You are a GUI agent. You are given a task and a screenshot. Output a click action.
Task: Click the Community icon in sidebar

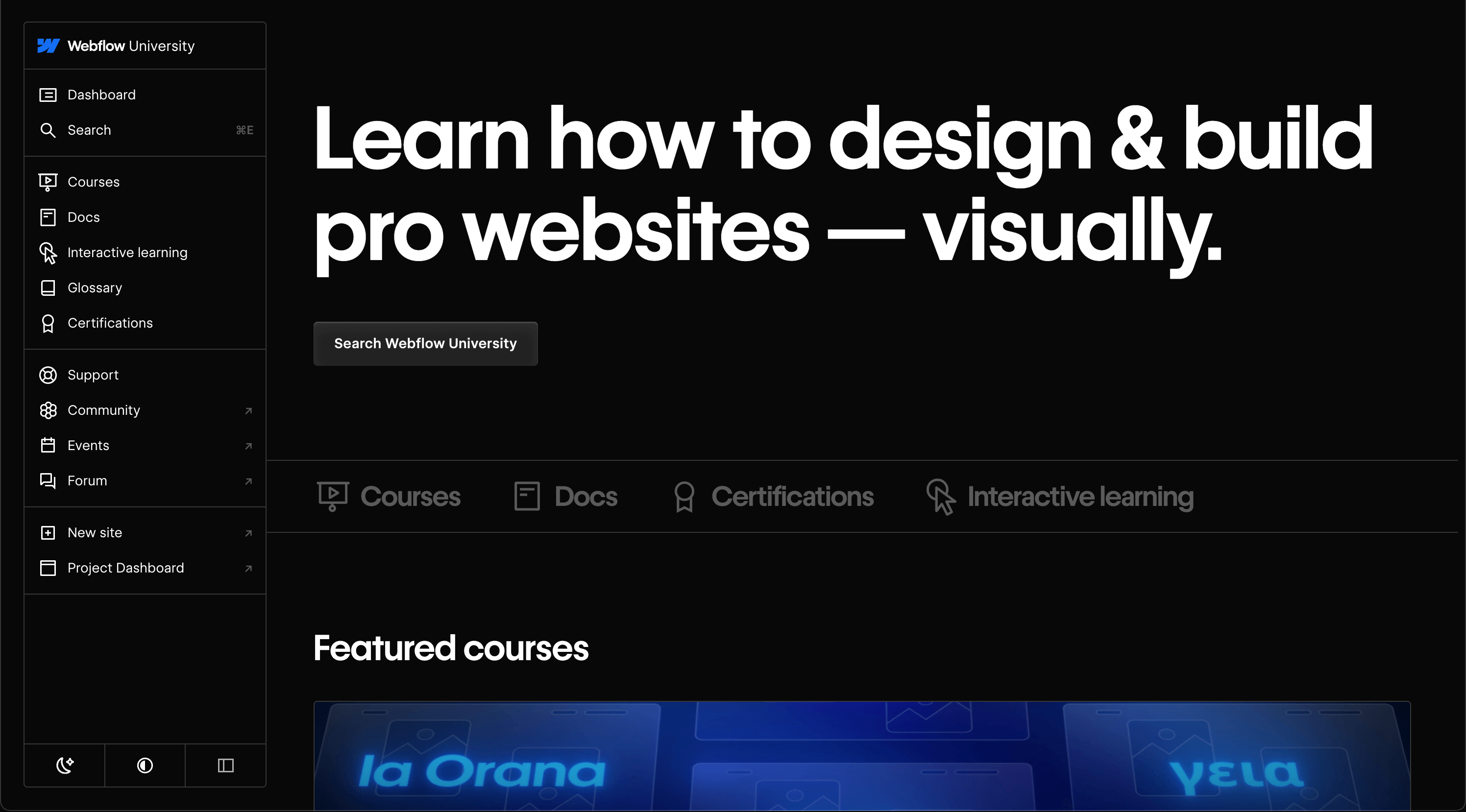tap(47, 410)
